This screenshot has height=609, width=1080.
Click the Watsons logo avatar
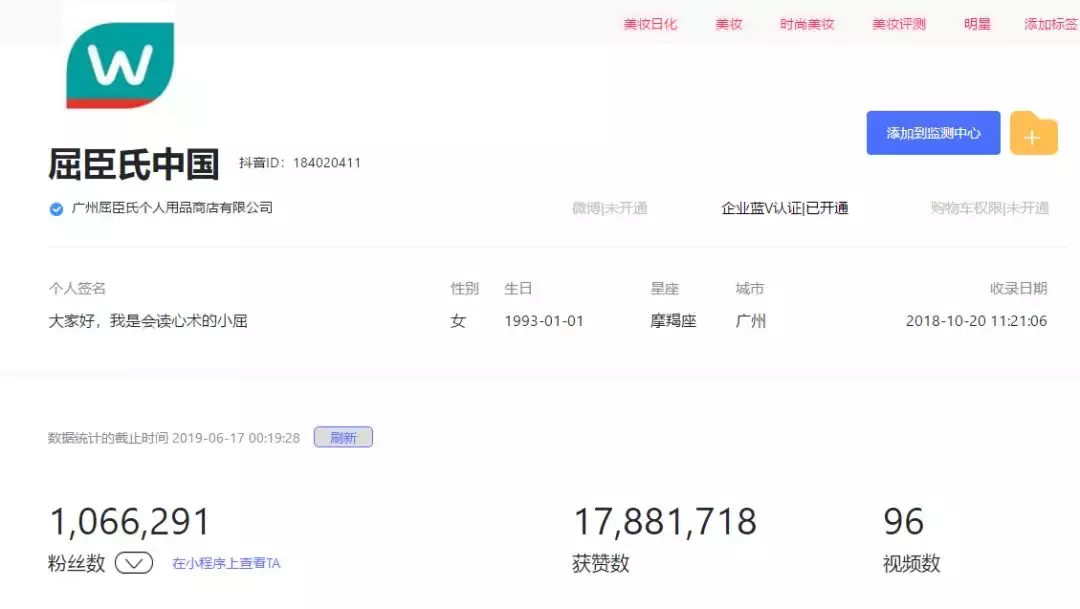tap(120, 65)
